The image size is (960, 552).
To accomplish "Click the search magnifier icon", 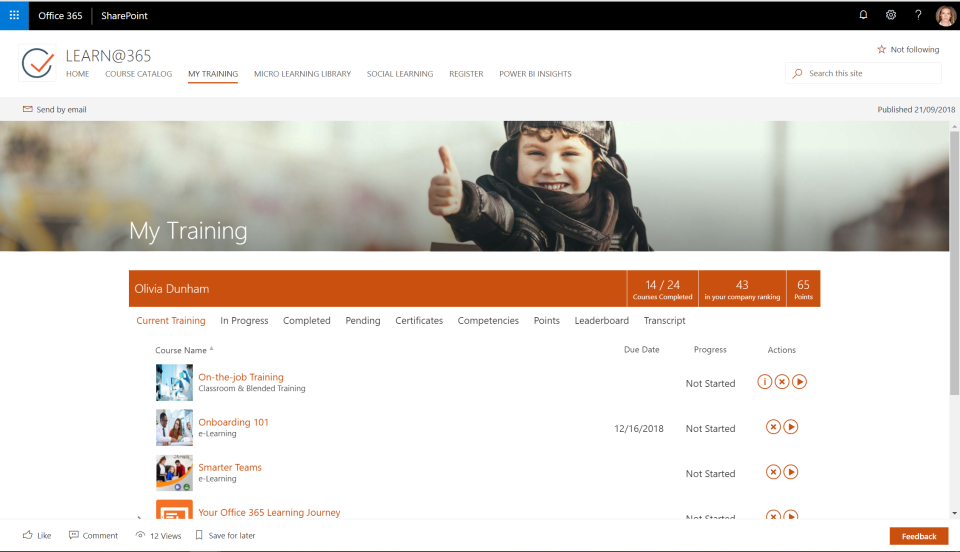I will 797,73.
